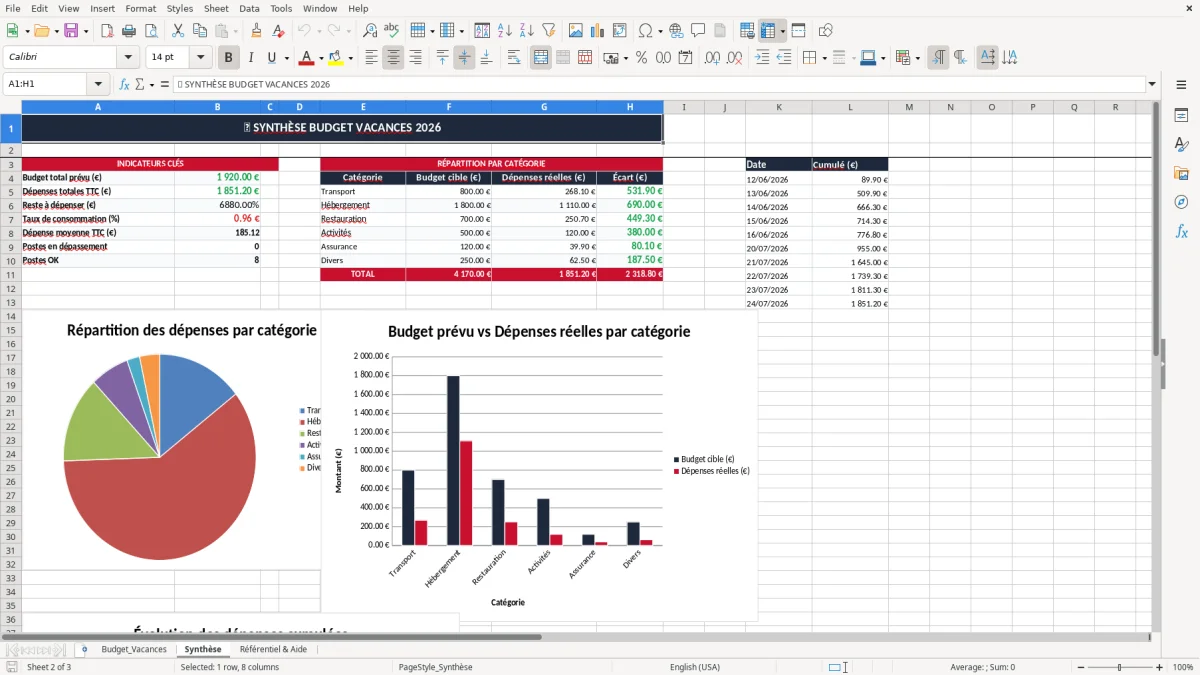Switch to Budget_Vacances sheet tab
1200x675 pixels.
(x=134, y=649)
